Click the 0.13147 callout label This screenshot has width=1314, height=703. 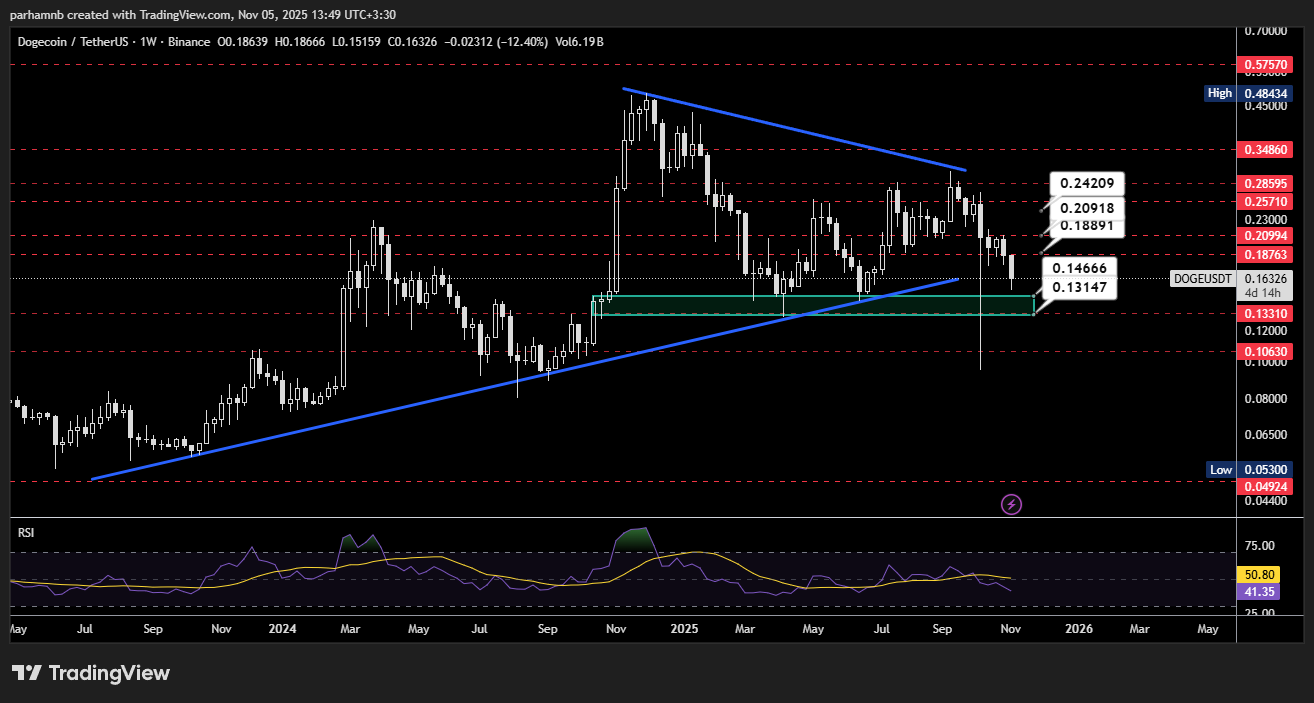pyautogui.click(x=1079, y=288)
